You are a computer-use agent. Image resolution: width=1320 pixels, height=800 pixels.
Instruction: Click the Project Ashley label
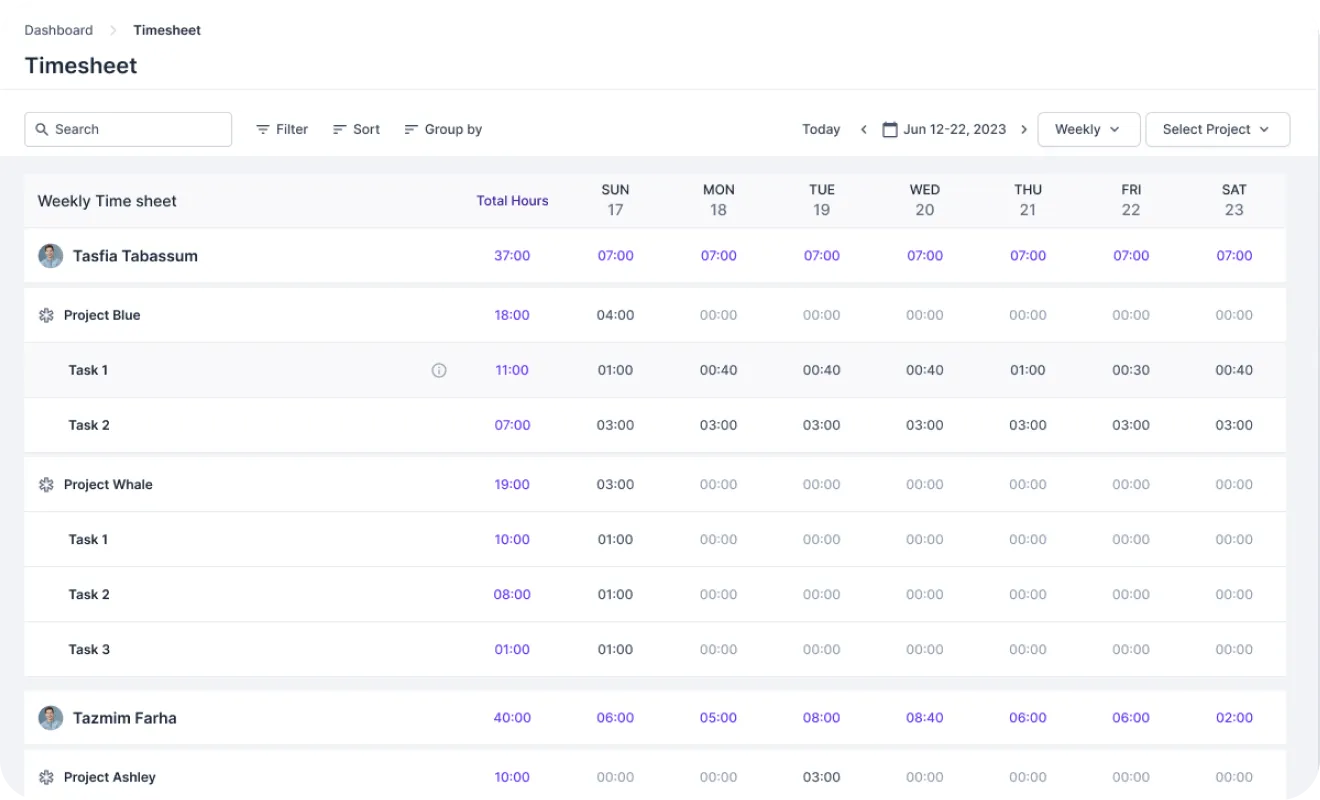point(110,777)
